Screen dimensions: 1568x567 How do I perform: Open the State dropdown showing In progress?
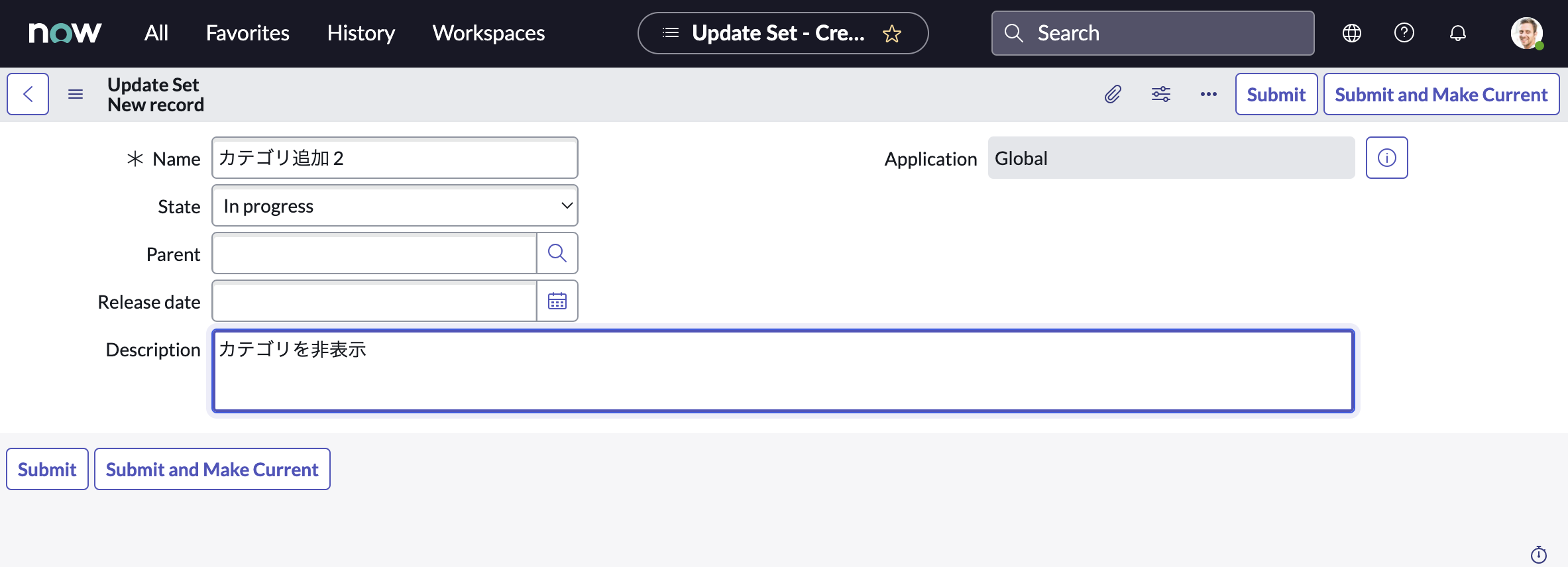[394, 205]
